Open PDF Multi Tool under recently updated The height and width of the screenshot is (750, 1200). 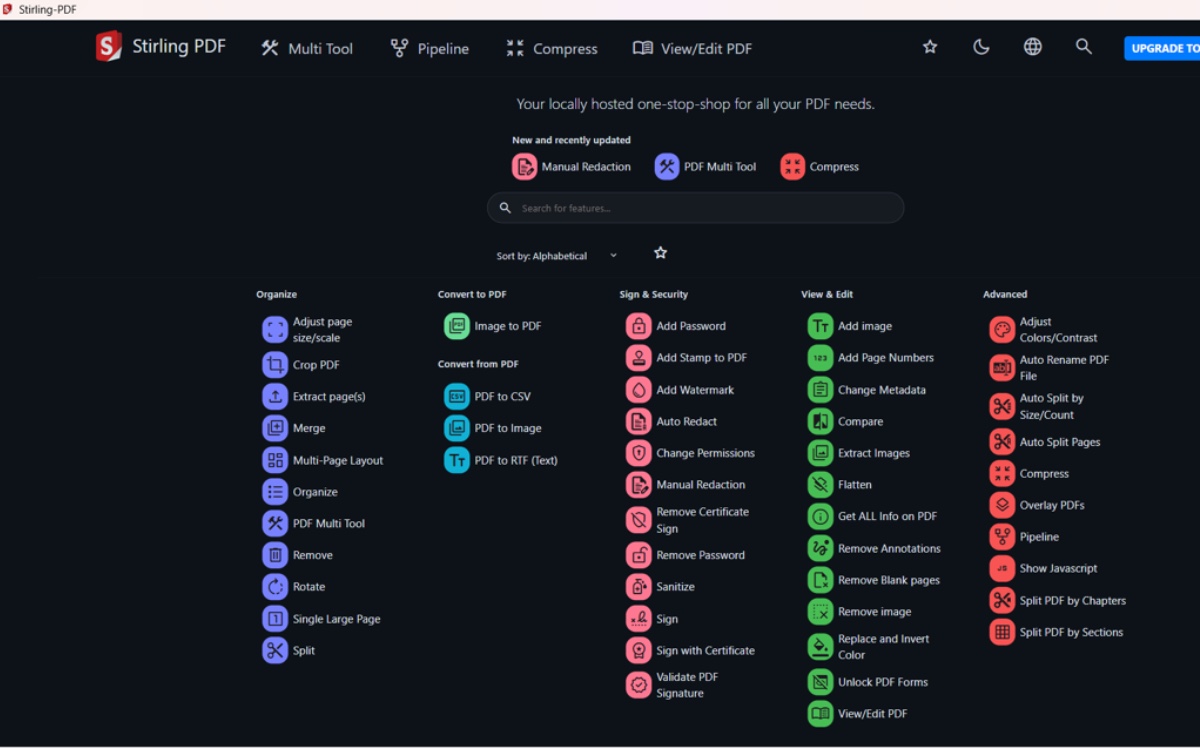[x=706, y=167]
